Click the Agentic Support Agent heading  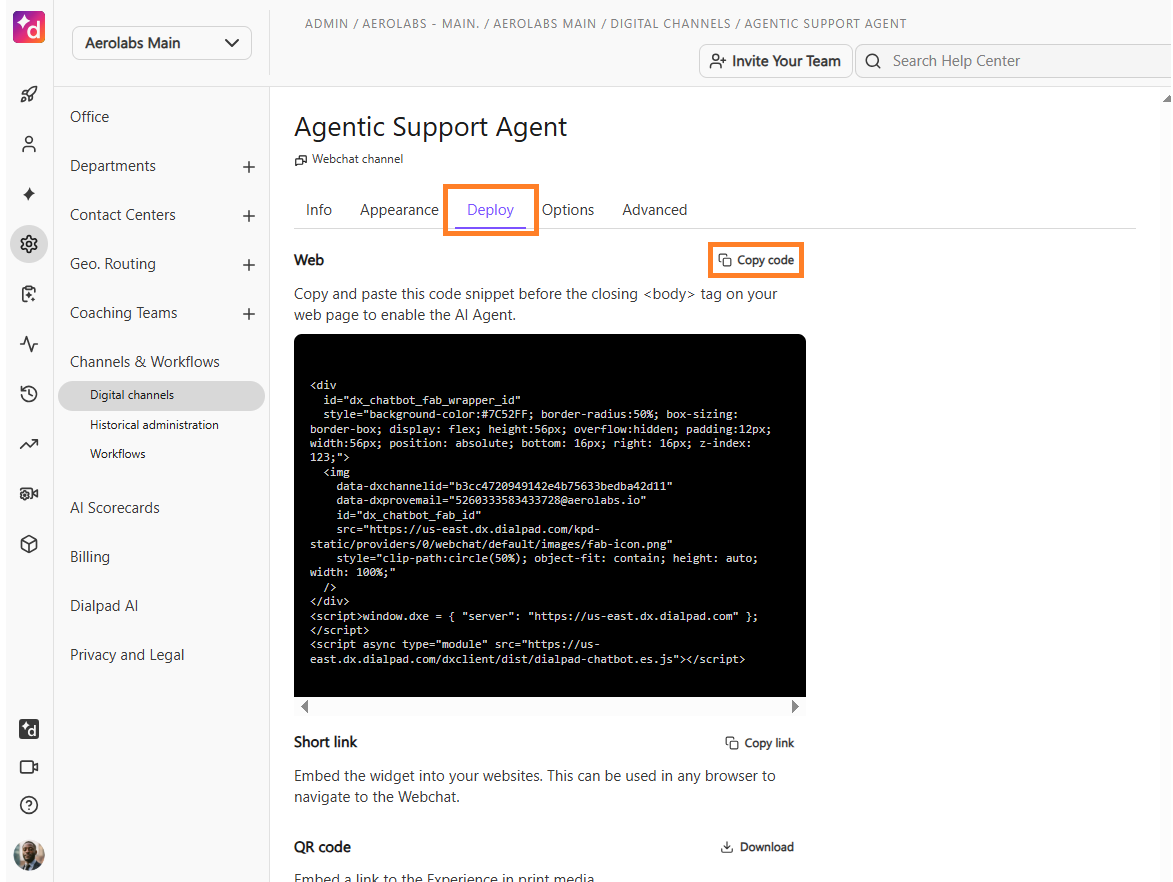pos(430,127)
